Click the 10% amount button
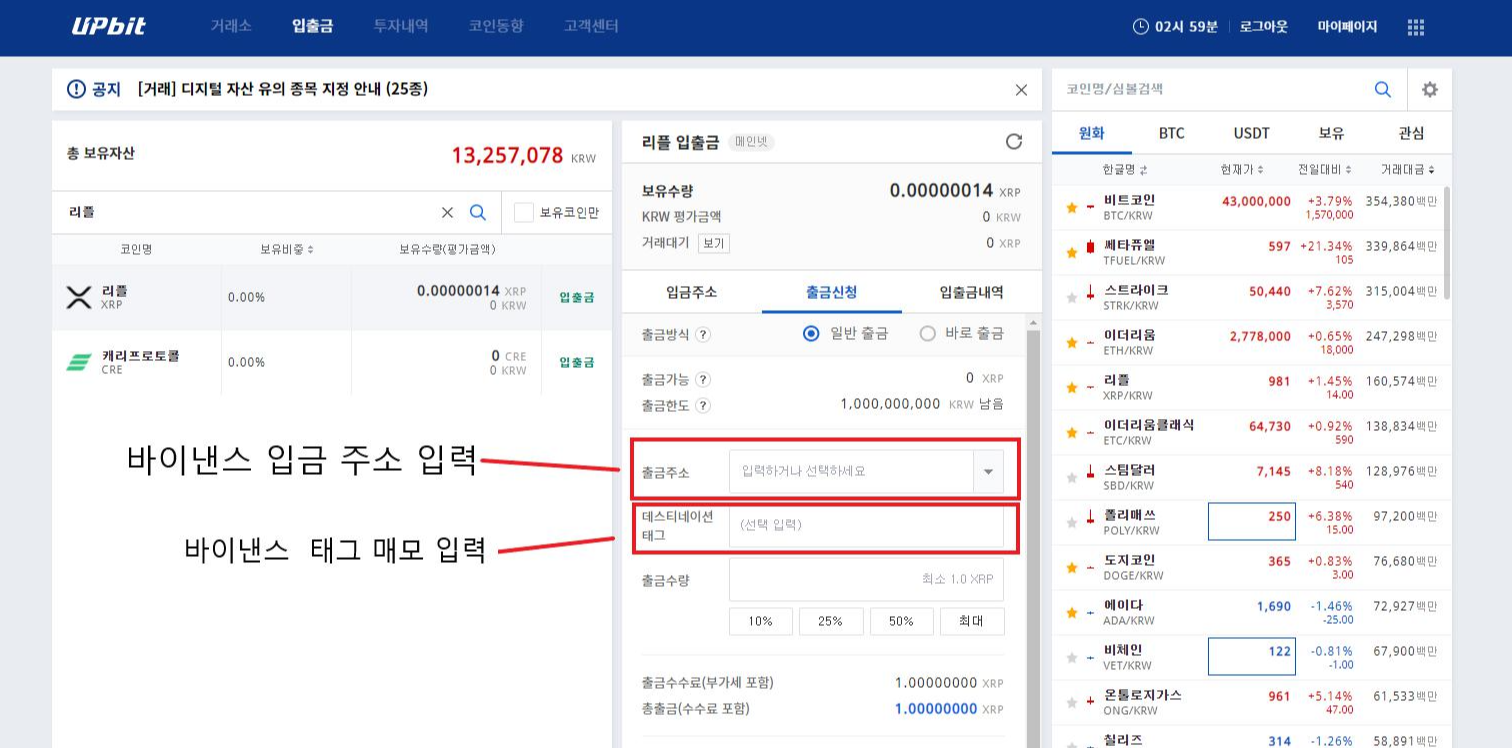The height and width of the screenshot is (748, 1512). pos(761,621)
